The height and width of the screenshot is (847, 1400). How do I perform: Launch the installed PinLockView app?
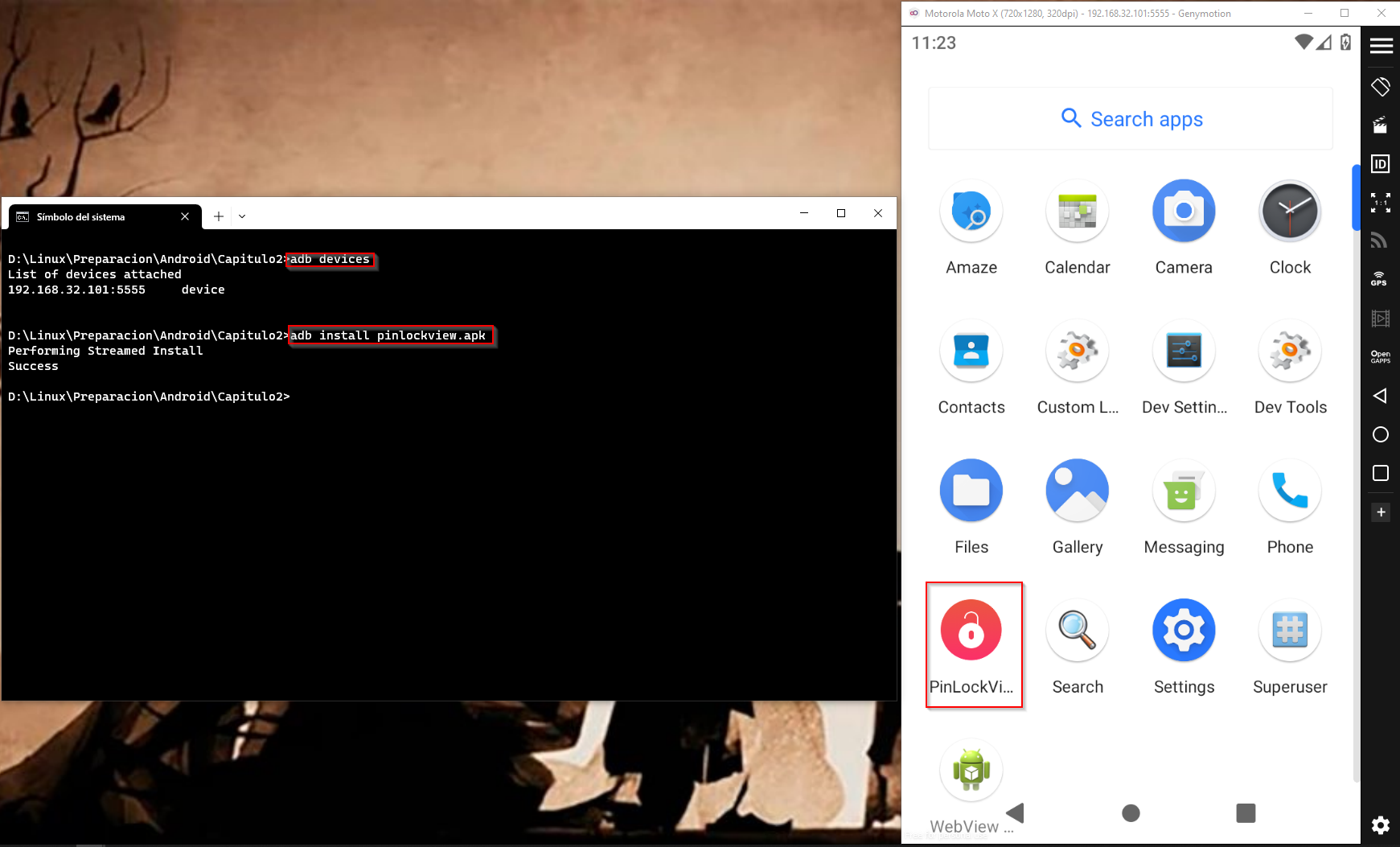tap(971, 631)
